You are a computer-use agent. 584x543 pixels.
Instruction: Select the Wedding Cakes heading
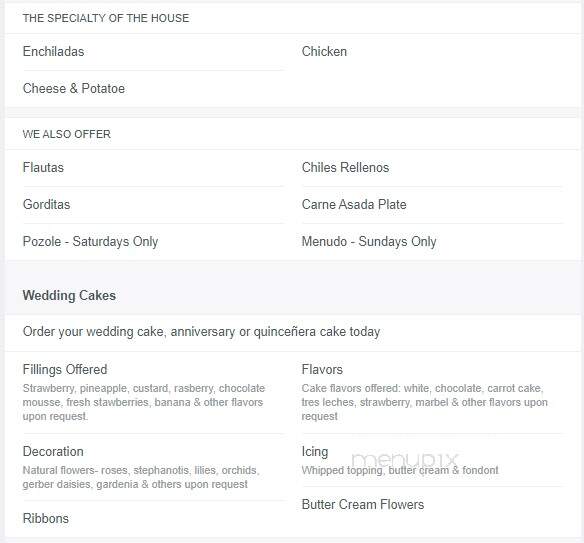point(69,295)
